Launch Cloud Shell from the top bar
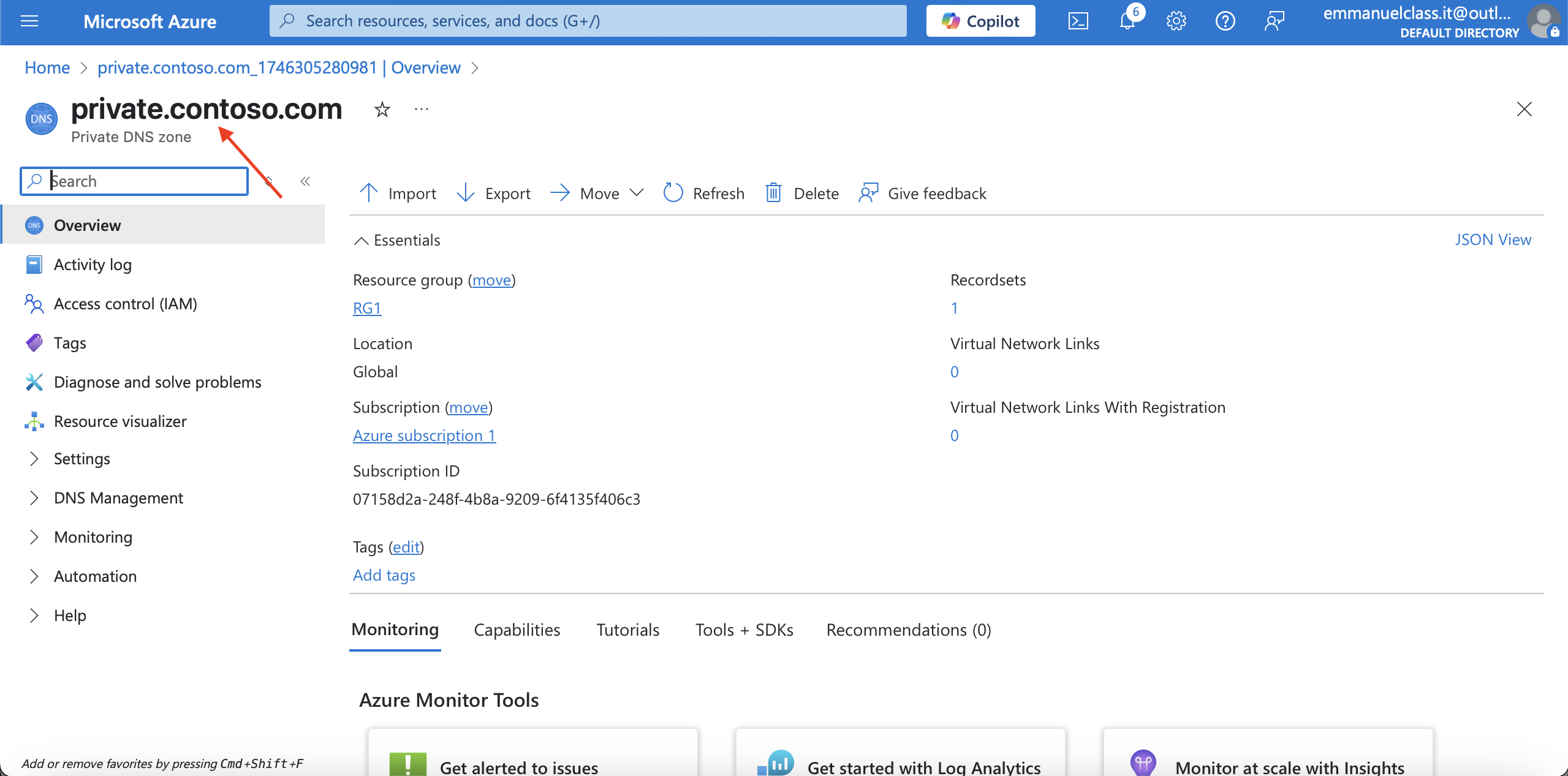Screen dimensions: 1568x776 [x=1078, y=21]
